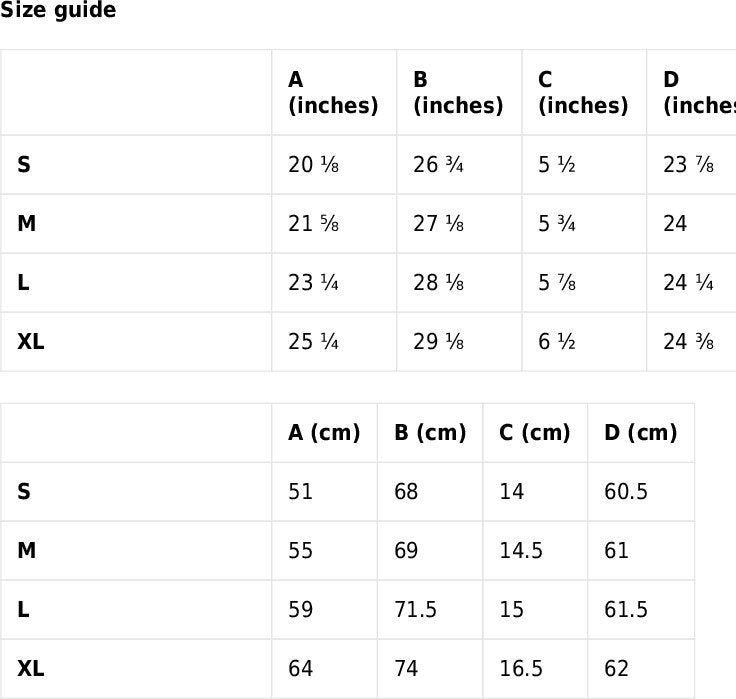Viewport: 736px width, 699px height.
Task: Select the 26 ¾ inches cell
Action: click(438, 165)
